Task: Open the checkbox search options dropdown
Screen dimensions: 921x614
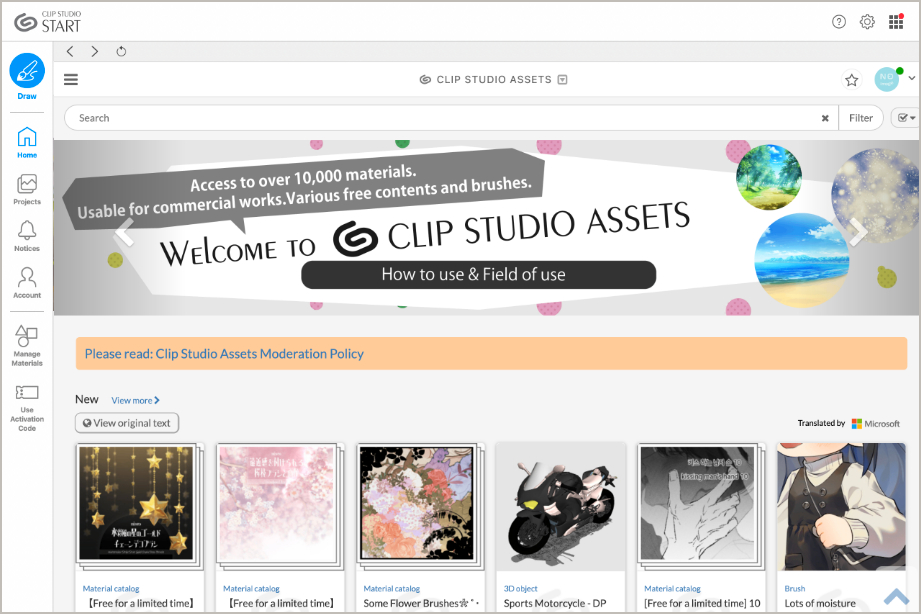Action: coord(905,118)
